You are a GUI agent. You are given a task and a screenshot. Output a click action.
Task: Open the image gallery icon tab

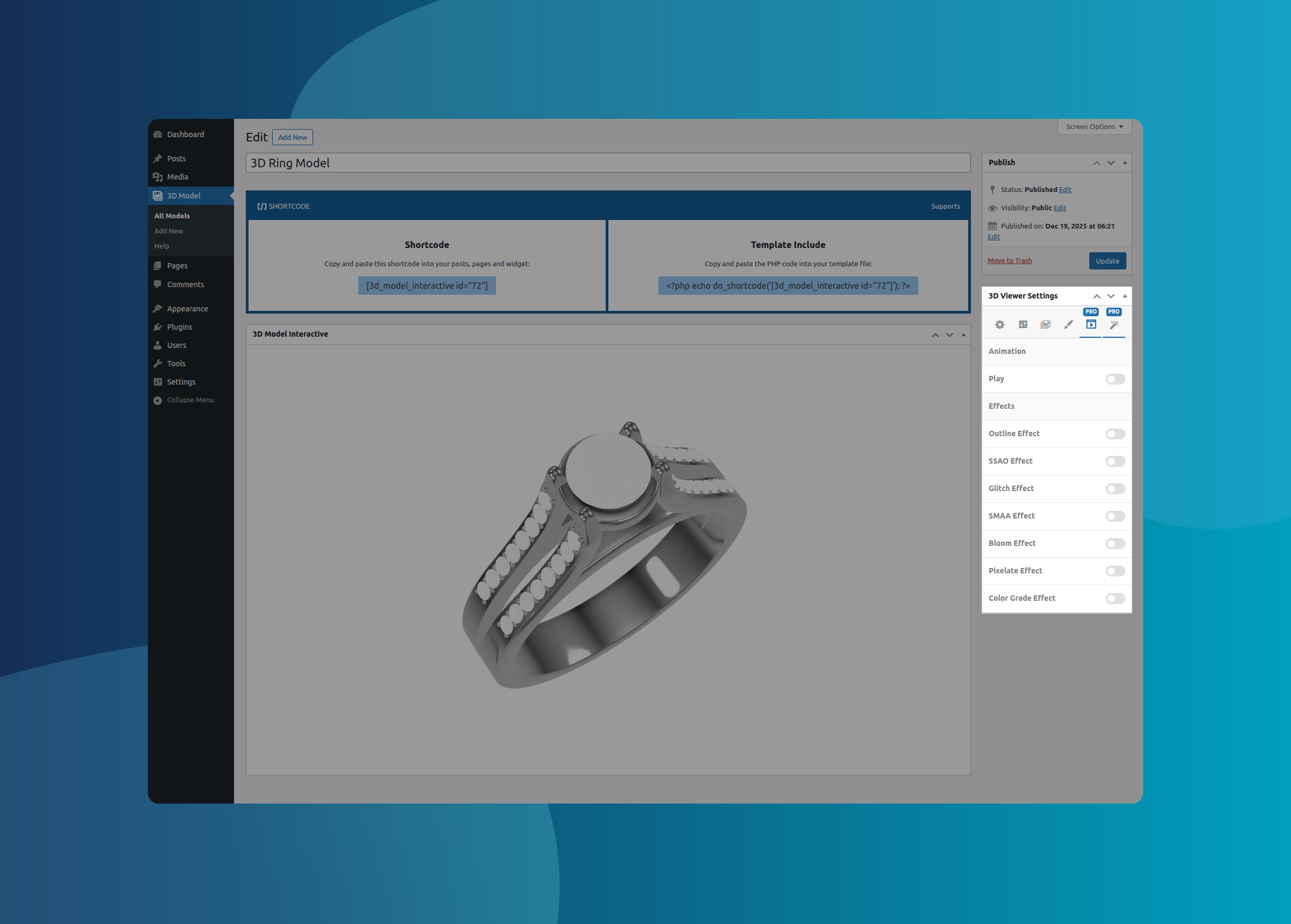pyautogui.click(x=1045, y=324)
